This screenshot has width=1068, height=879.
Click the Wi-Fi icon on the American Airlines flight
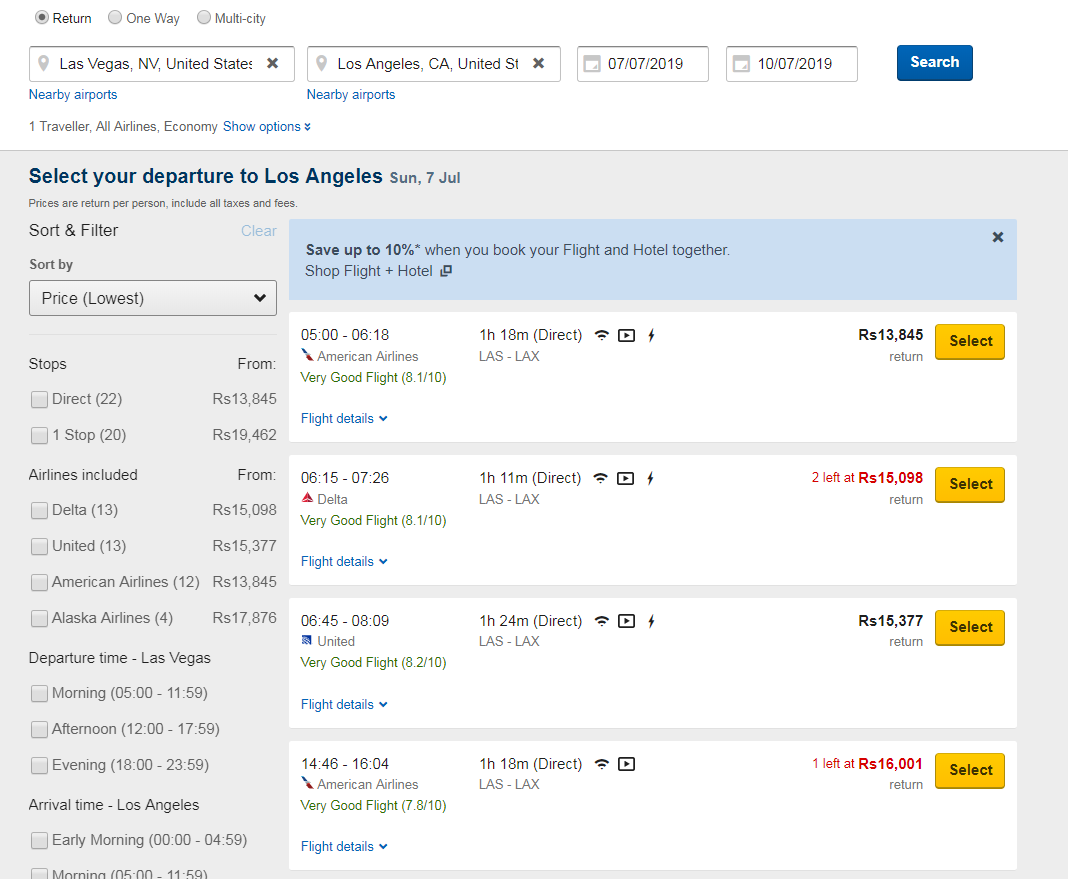pyautogui.click(x=601, y=335)
